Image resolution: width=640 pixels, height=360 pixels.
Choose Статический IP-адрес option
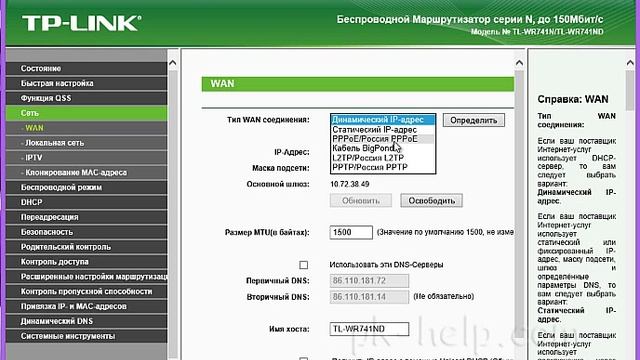coord(383,129)
